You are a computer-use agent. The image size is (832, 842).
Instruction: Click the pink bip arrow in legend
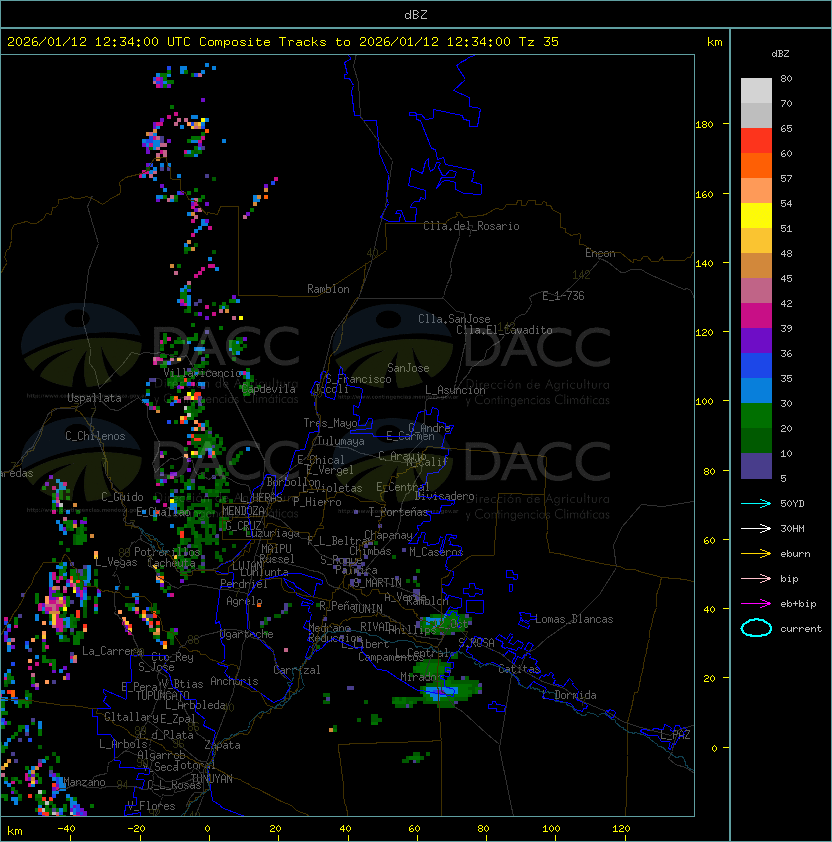coord(756,578)
